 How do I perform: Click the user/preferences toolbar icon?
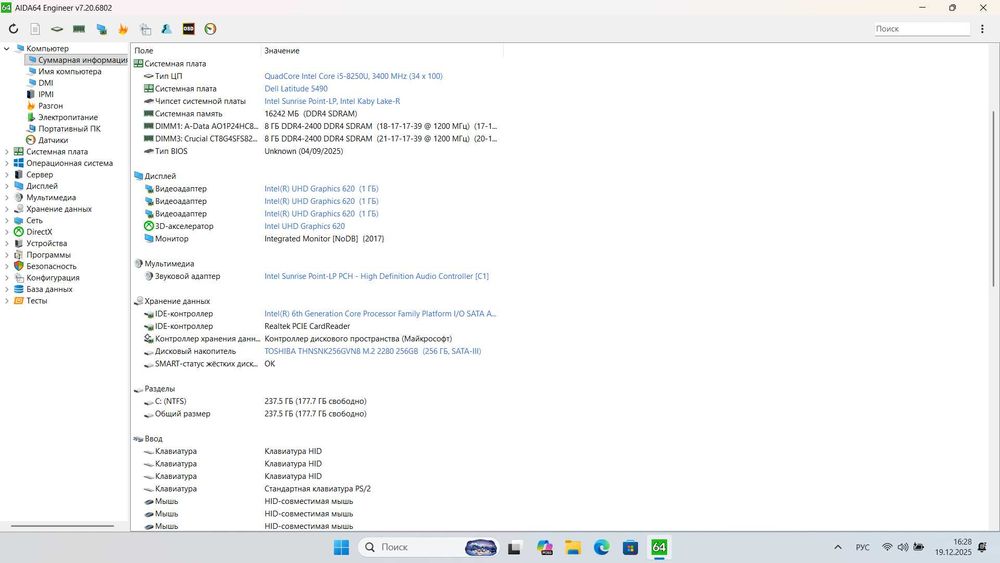coord(166,29)
